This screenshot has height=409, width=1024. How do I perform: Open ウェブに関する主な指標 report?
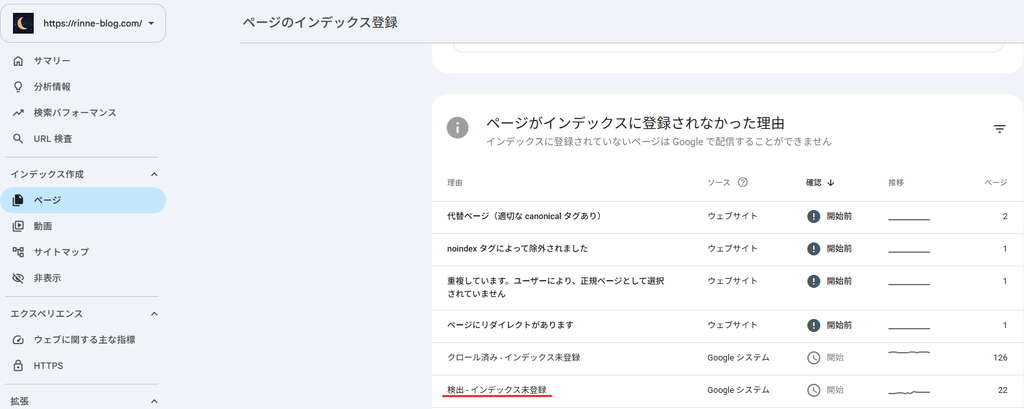tap(83, 340)
